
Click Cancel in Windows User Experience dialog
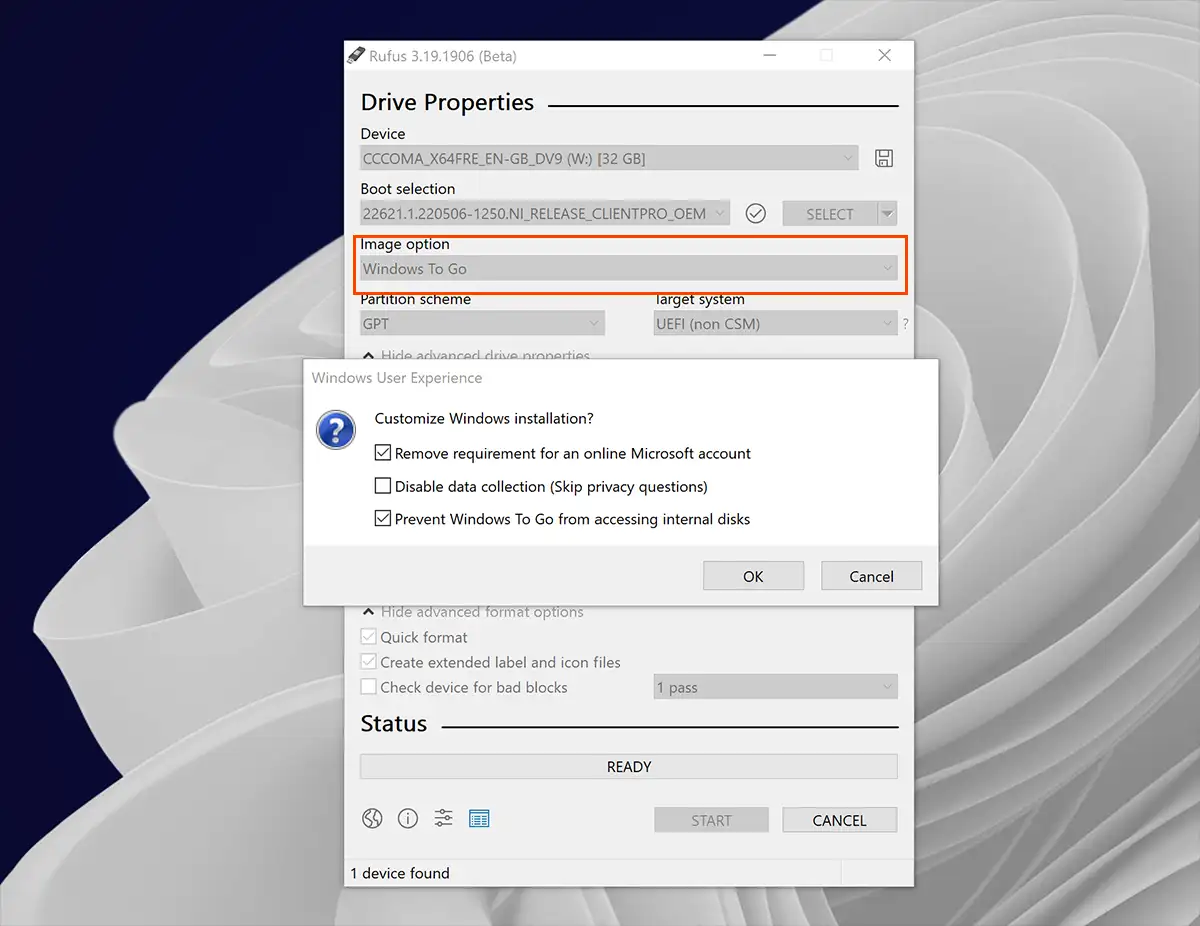point(871,576)
